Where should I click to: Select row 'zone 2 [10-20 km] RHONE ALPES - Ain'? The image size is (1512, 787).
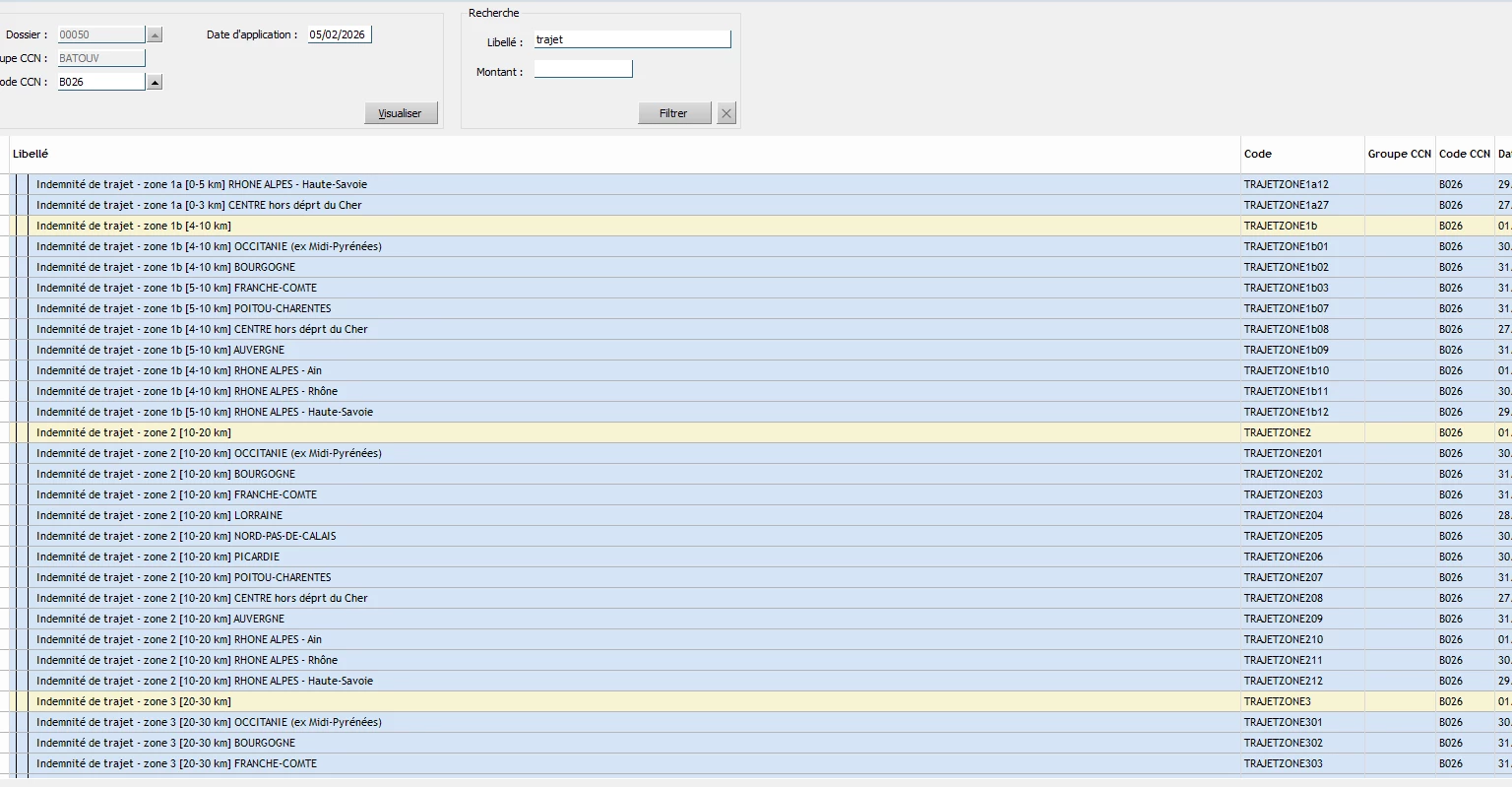pyautogui.click(x=756, y=639)
